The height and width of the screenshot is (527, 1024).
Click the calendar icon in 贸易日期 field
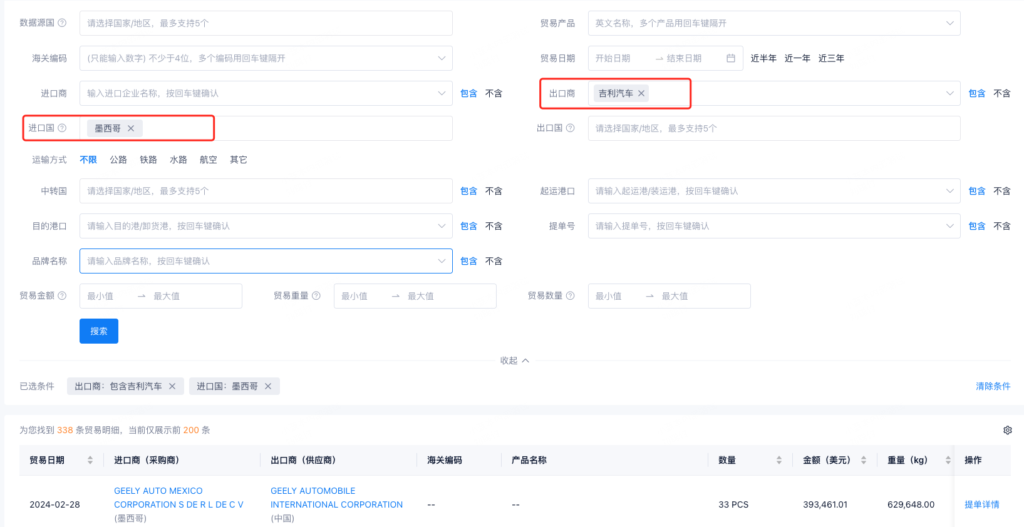(x=731, y=58)
